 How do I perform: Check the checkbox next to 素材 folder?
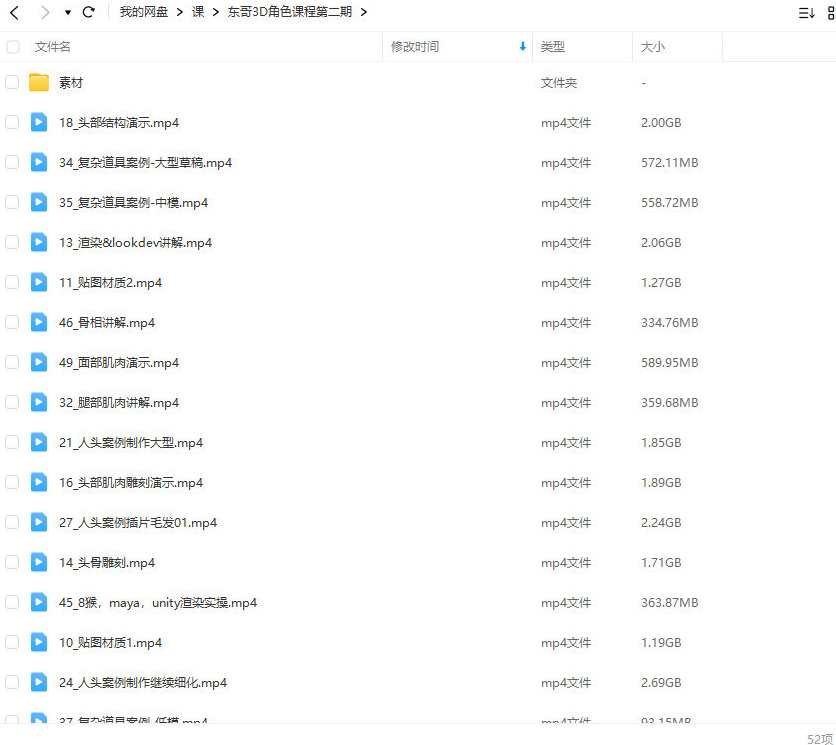tap(13, 82)
